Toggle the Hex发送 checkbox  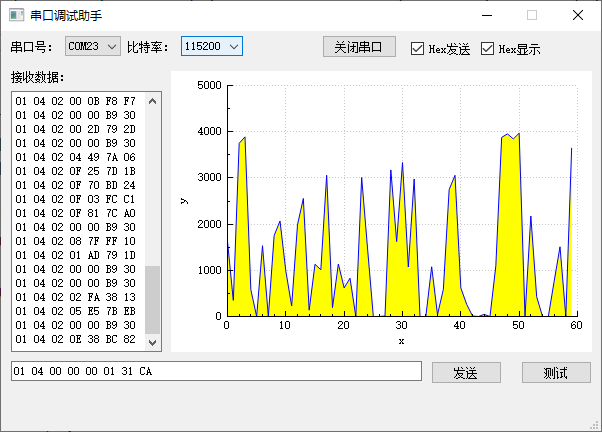click(x=418, y=49)
